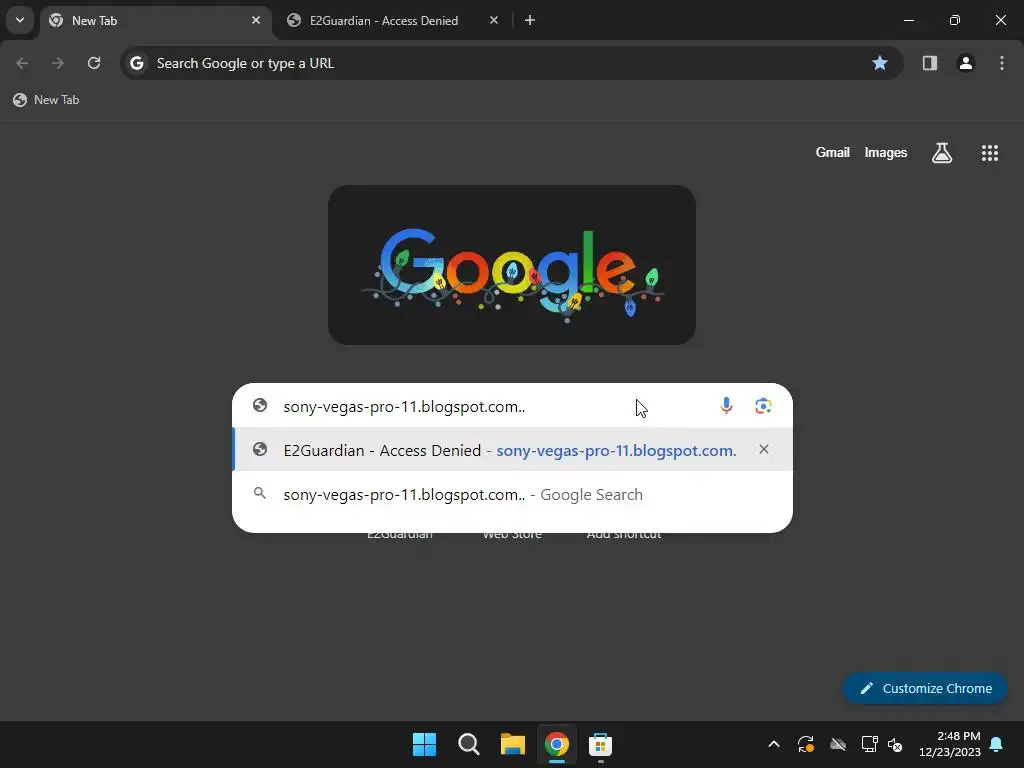This screenshot has height=768, width=1024.
Task: Remove the E2Guardian suggestion with X
Action: 763,449
